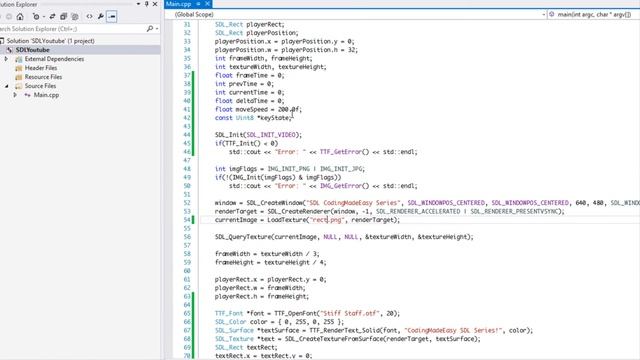
Task: Click "SDL CodingMadeEasy Series" window title string
Action: (x=353, y=203)
